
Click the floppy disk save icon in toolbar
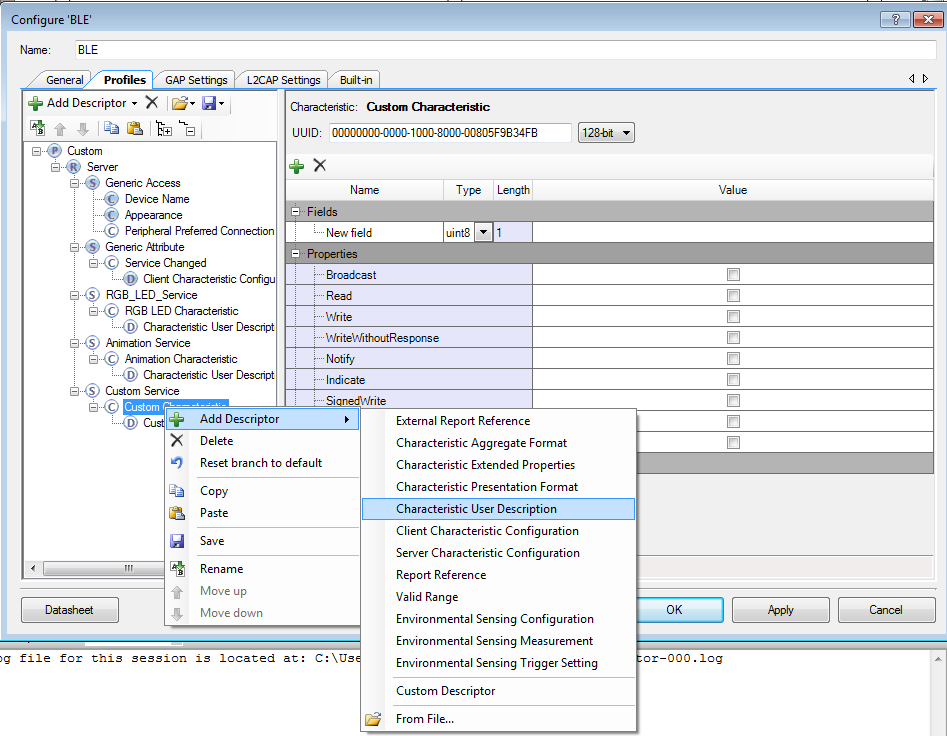pos(209,103)
